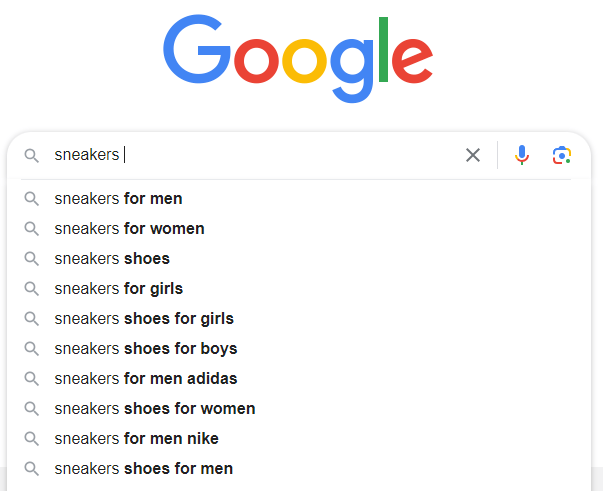Pick the 'sneakers for girls' suggestion
This screenshot has height=491, width=603.
pyautogui.click(x=118, y=288)
